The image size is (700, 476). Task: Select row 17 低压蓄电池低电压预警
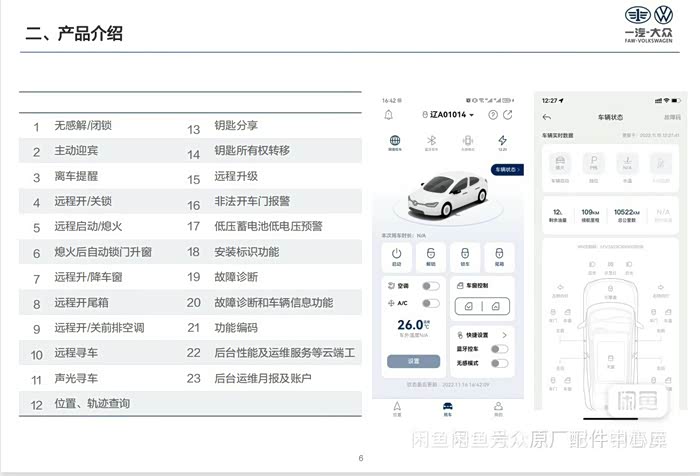click(x=268, y=226)
